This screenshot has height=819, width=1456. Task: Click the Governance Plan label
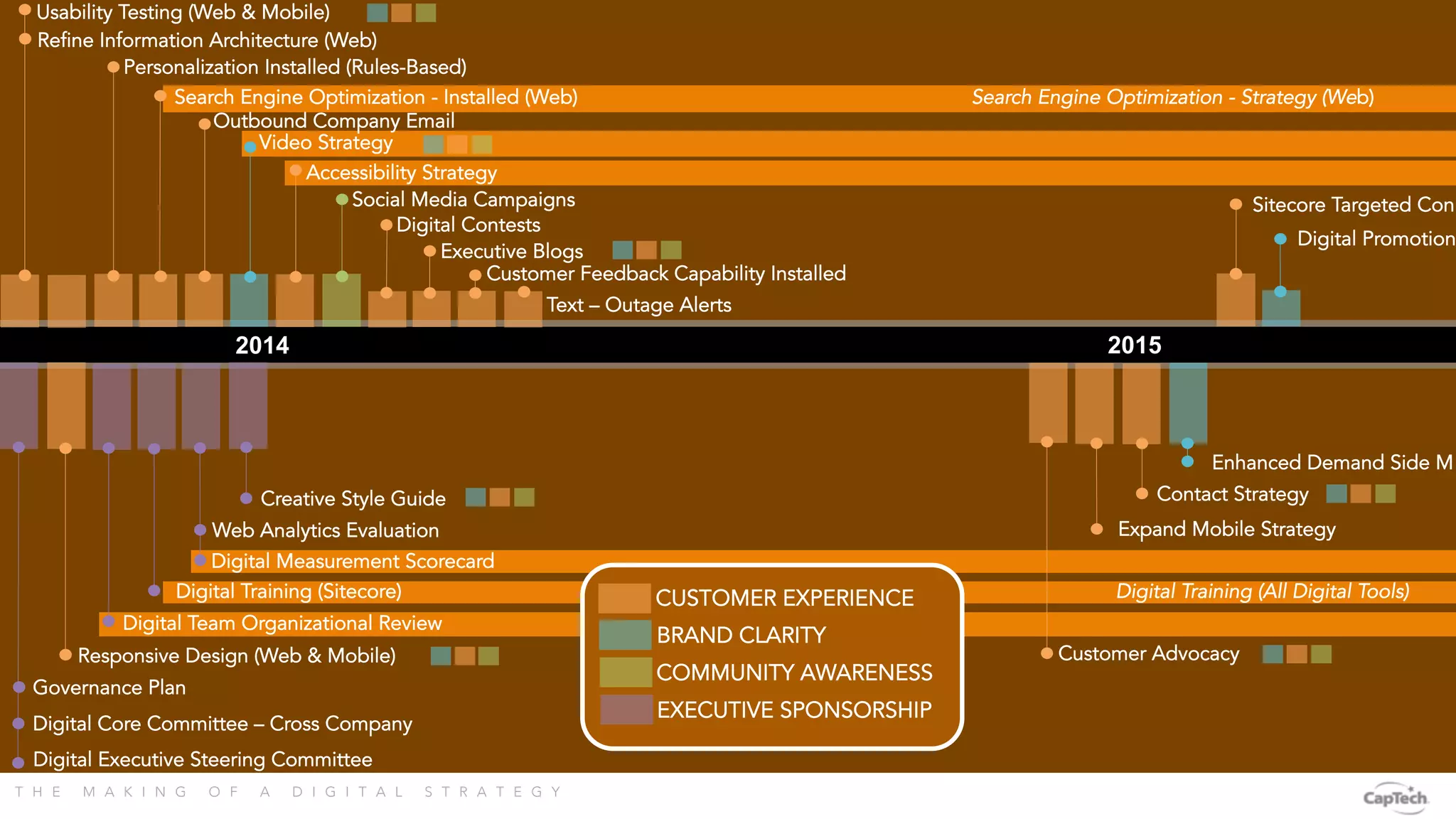[109, 687]
